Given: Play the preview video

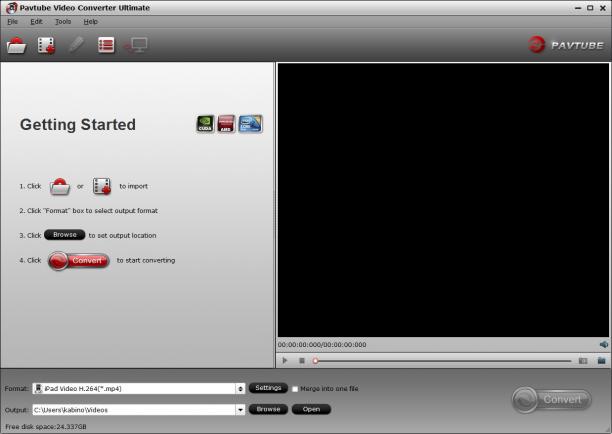Looking at the screenshot, I should tap(285, 361).
